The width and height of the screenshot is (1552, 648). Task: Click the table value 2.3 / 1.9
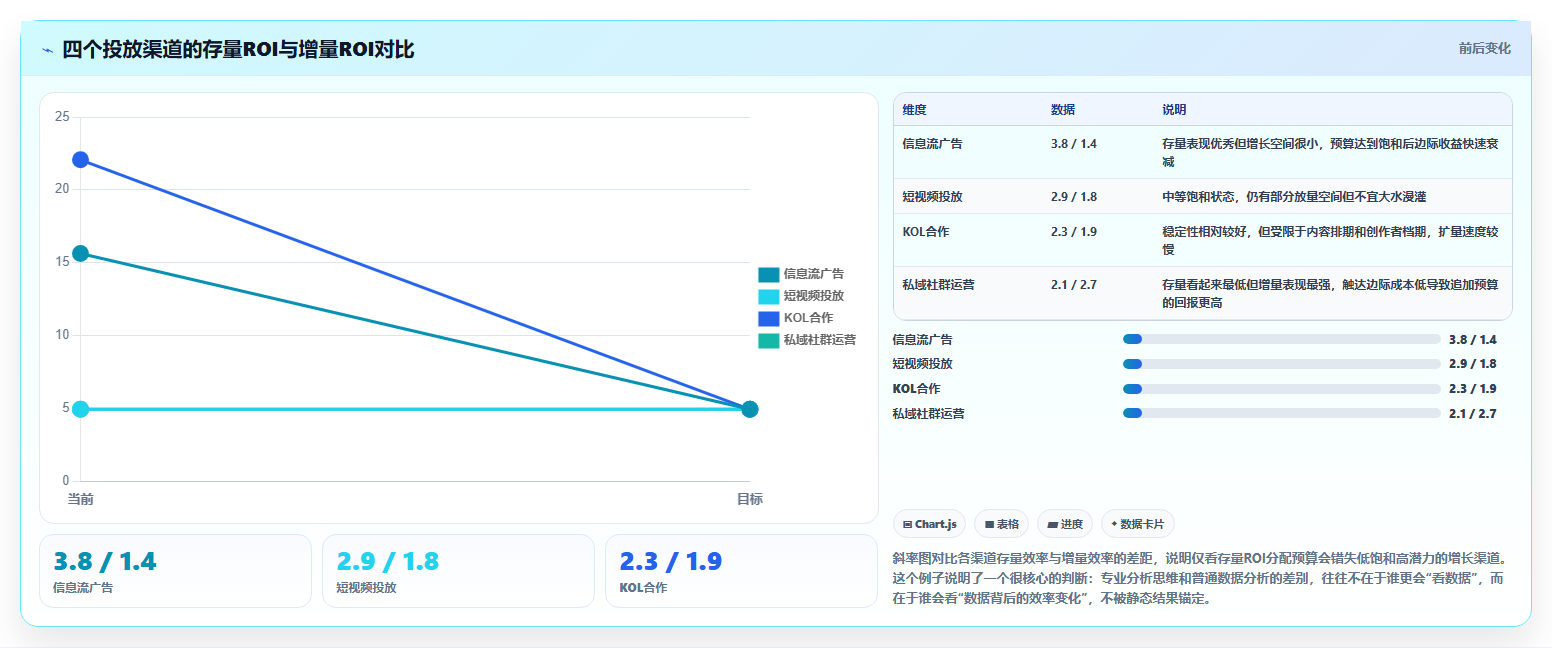tap(1074, 232)
